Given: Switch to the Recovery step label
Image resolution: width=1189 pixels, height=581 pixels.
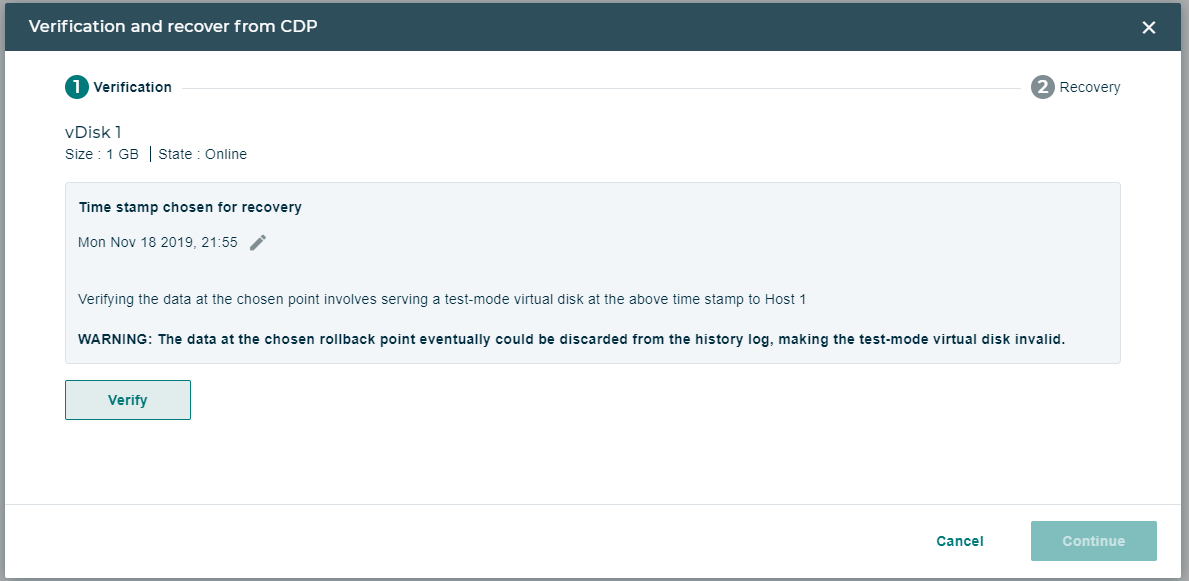Looking at the screenshot, I should pyautogui.click(x=1090, y=87).
